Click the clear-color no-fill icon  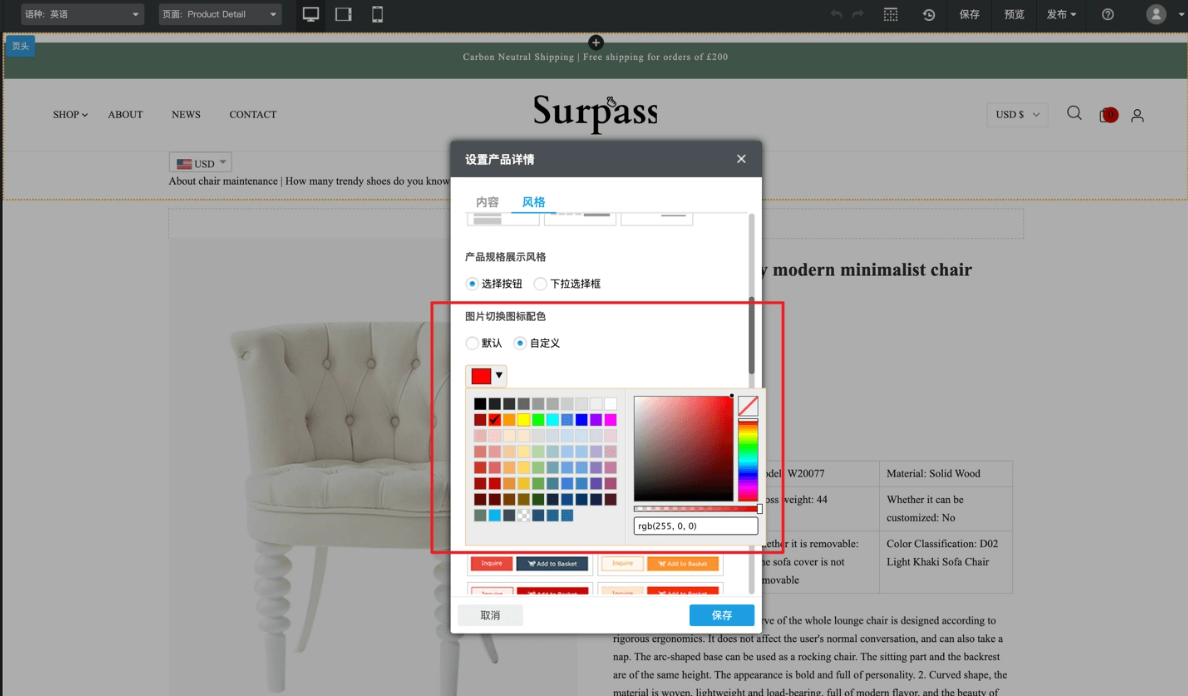point(748,406)
